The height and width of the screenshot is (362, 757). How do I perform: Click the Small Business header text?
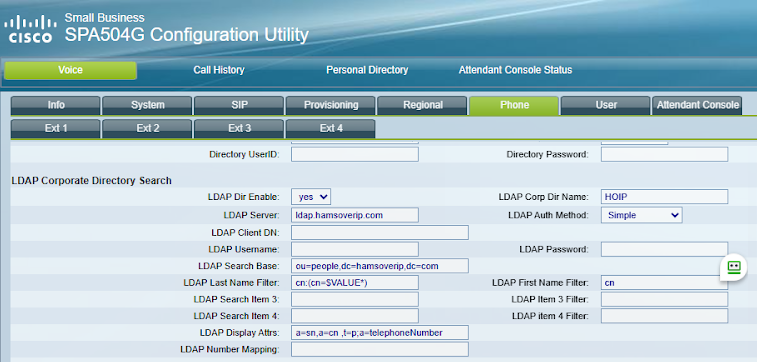click(x=104, y=18)
